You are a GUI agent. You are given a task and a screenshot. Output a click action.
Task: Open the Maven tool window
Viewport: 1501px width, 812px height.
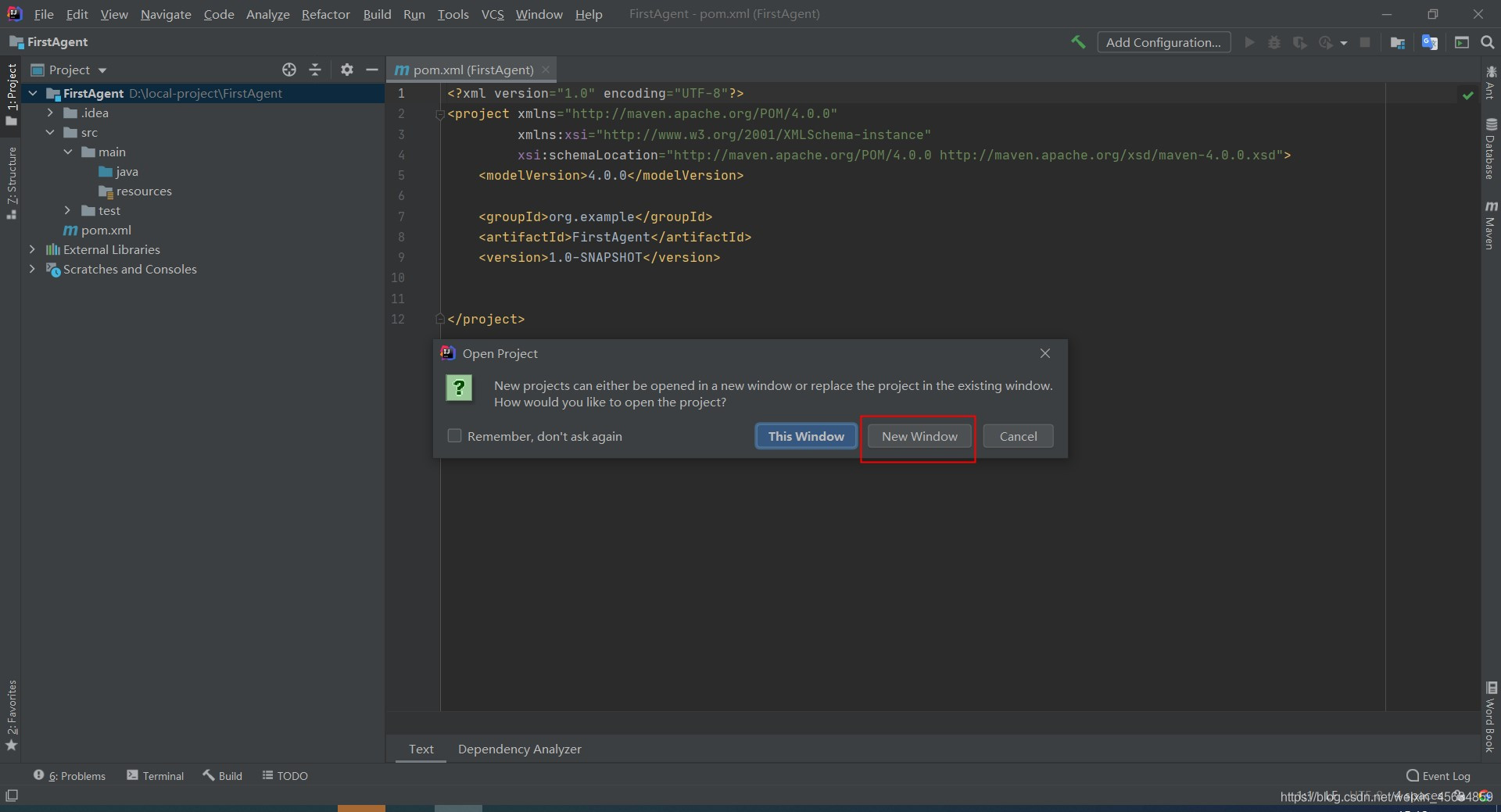click(x=1491, y=226)
